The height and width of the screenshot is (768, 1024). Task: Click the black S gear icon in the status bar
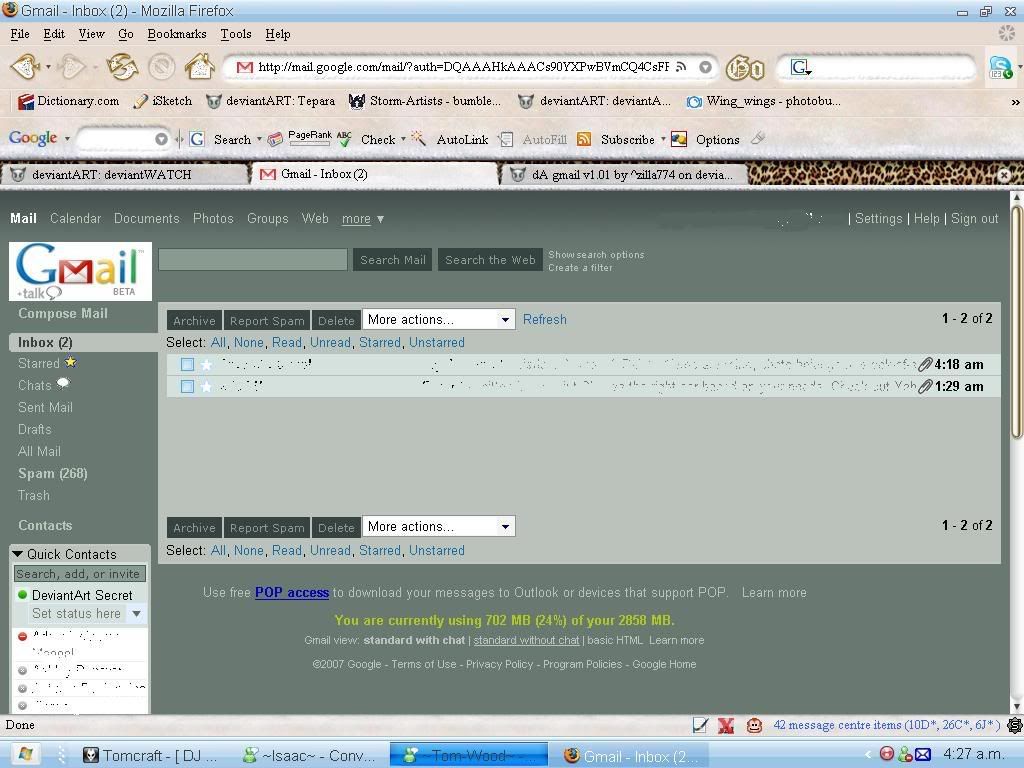[1014, 725]
